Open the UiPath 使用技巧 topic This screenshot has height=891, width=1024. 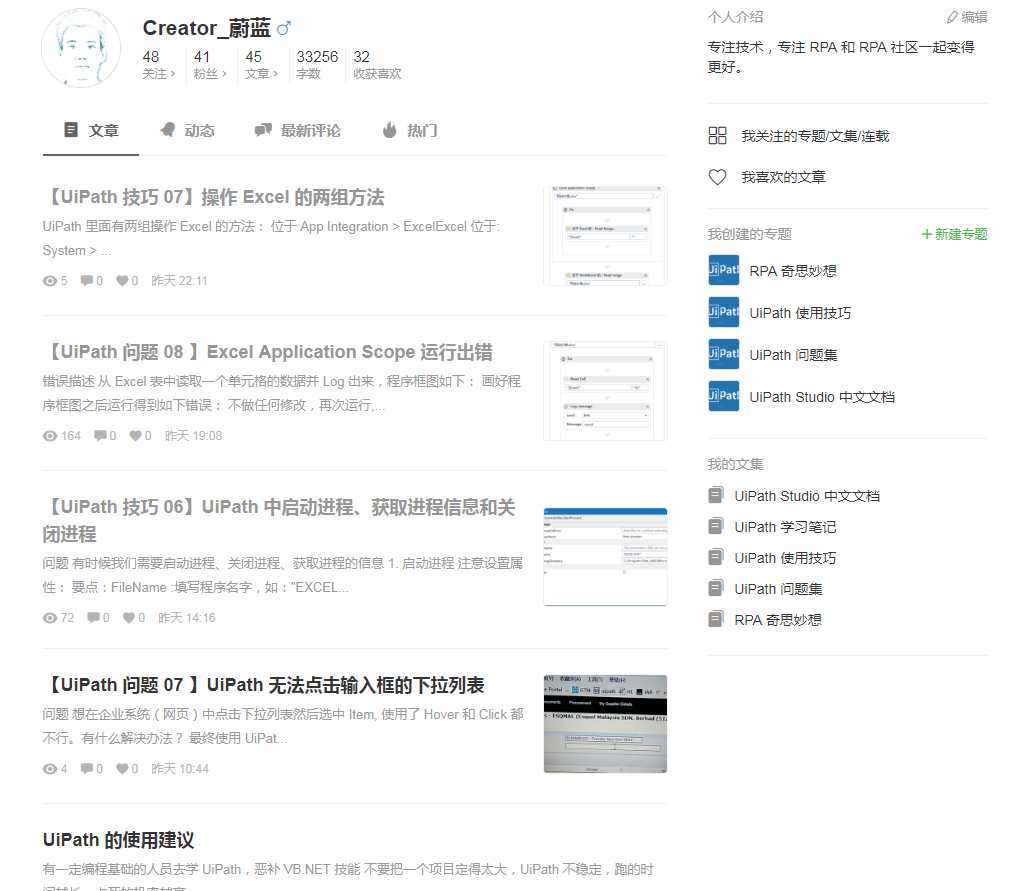[800, 313]
